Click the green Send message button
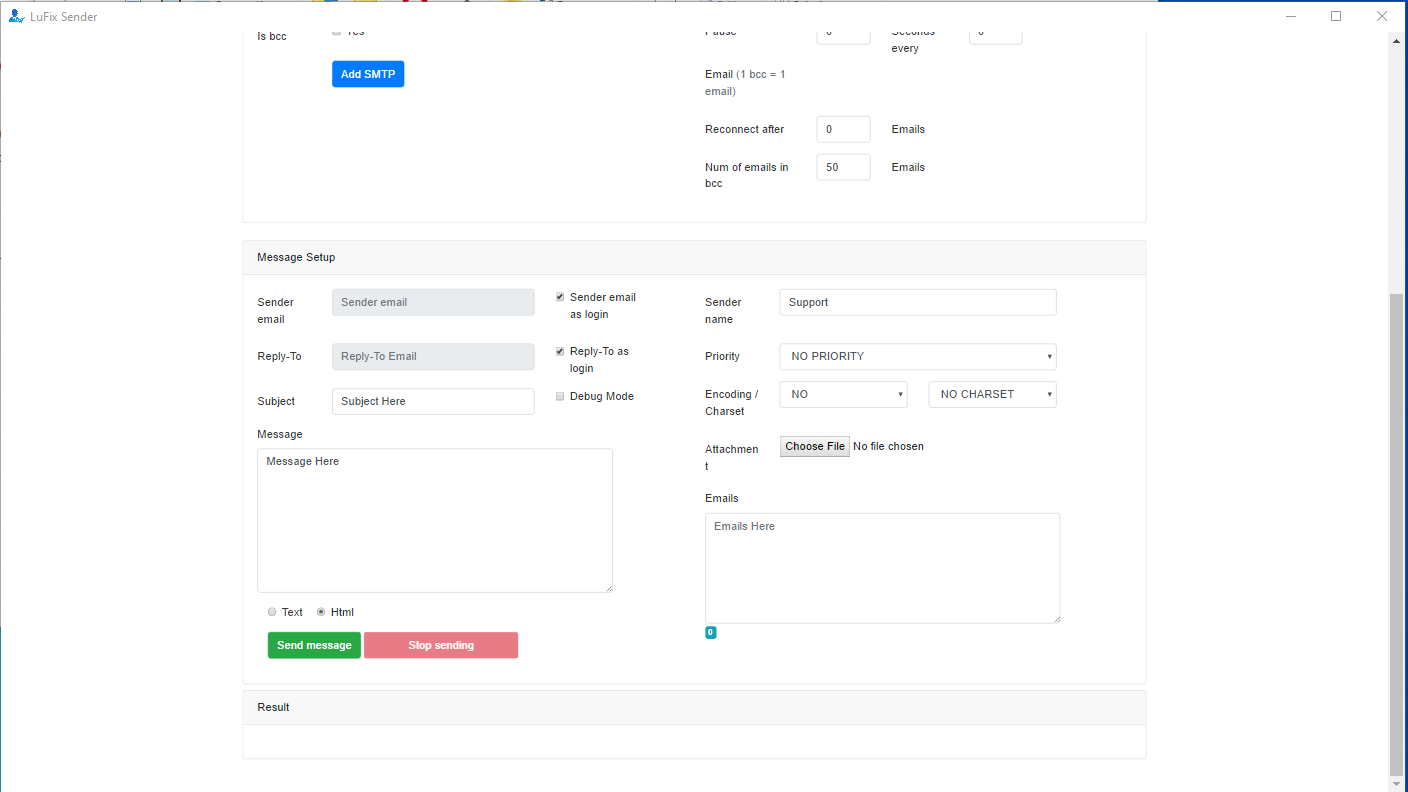The image size is (1408, 792). (x=314, y=645)
